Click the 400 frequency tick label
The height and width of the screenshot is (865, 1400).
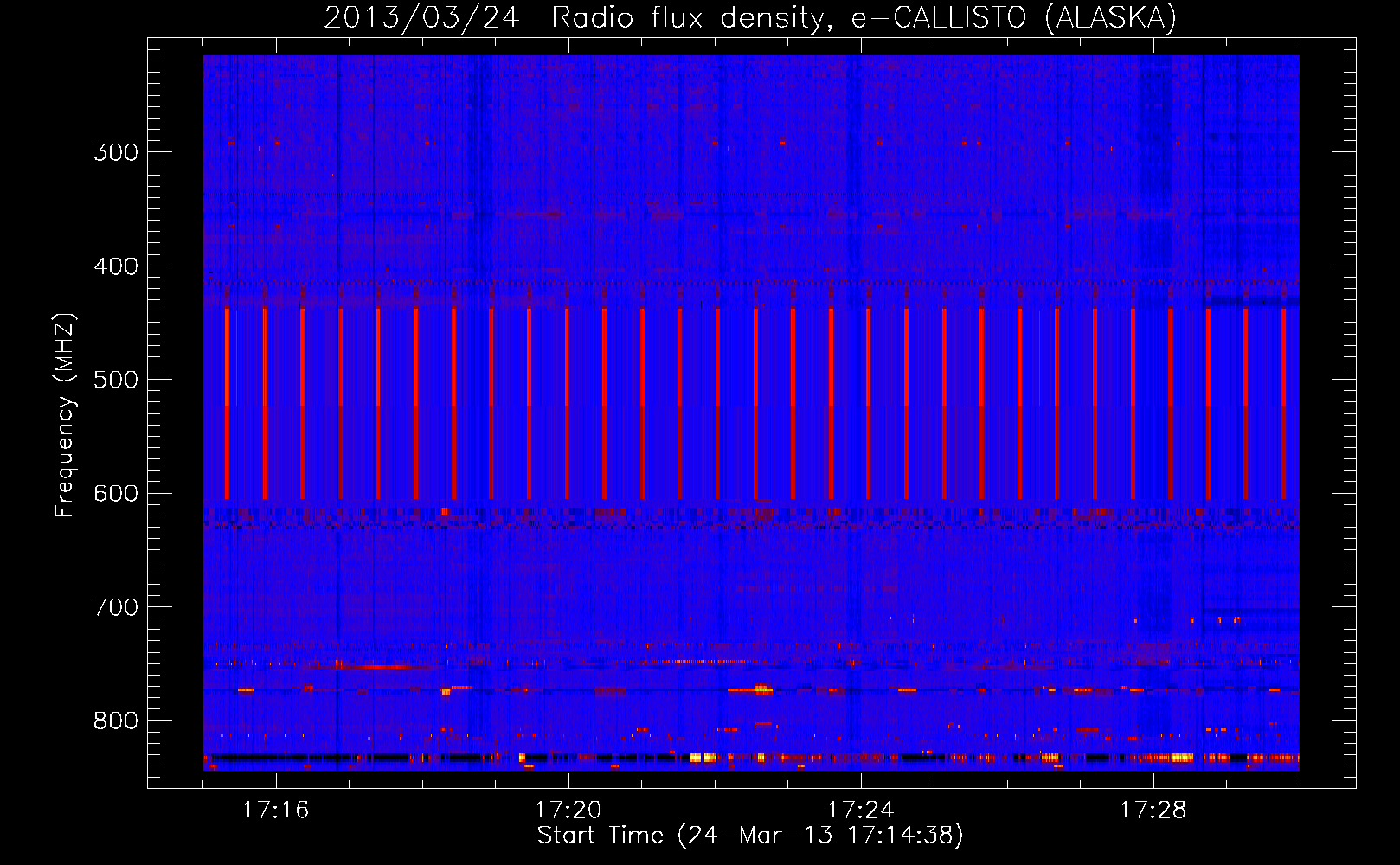[116, 266]
